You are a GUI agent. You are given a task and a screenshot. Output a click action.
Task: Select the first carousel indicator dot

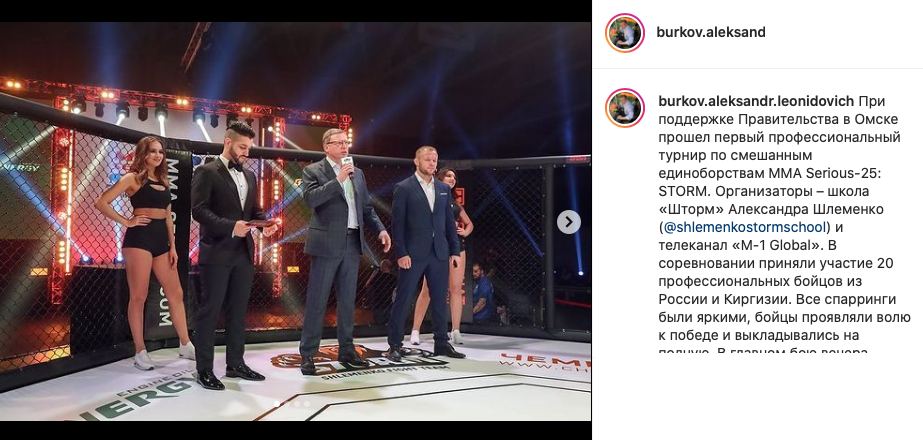point(277,404)
